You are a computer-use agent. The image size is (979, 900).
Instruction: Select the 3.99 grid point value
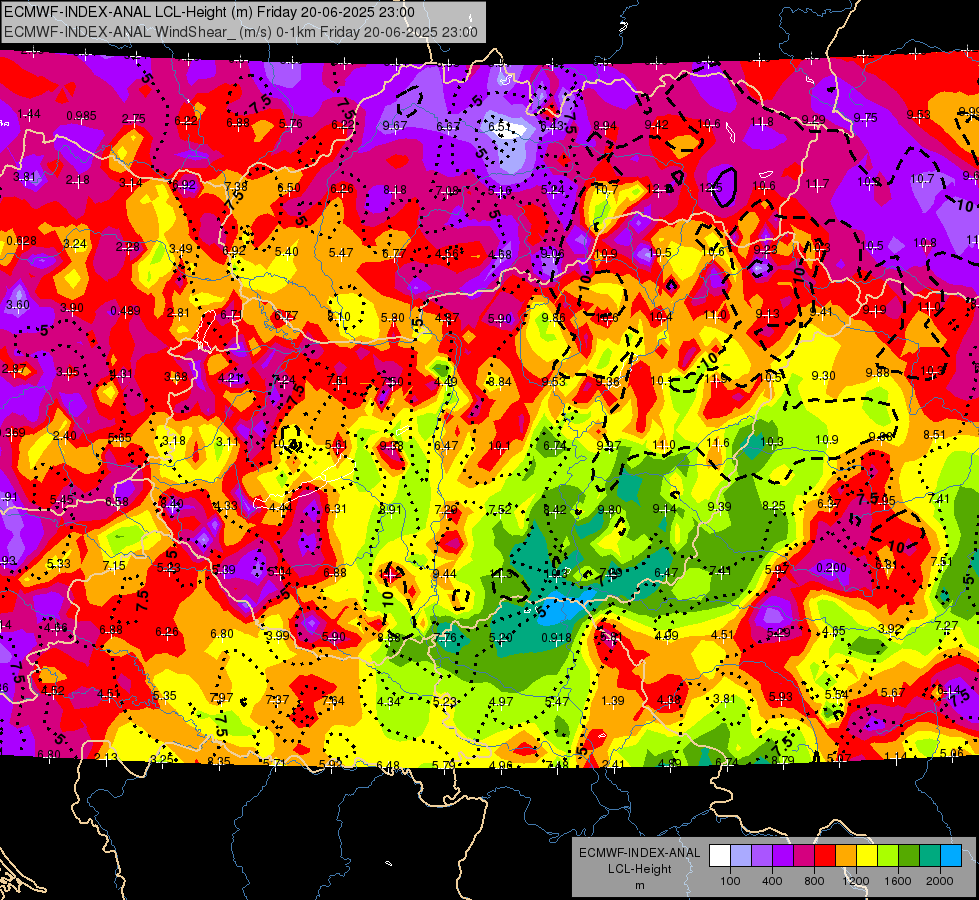point(277,635)
